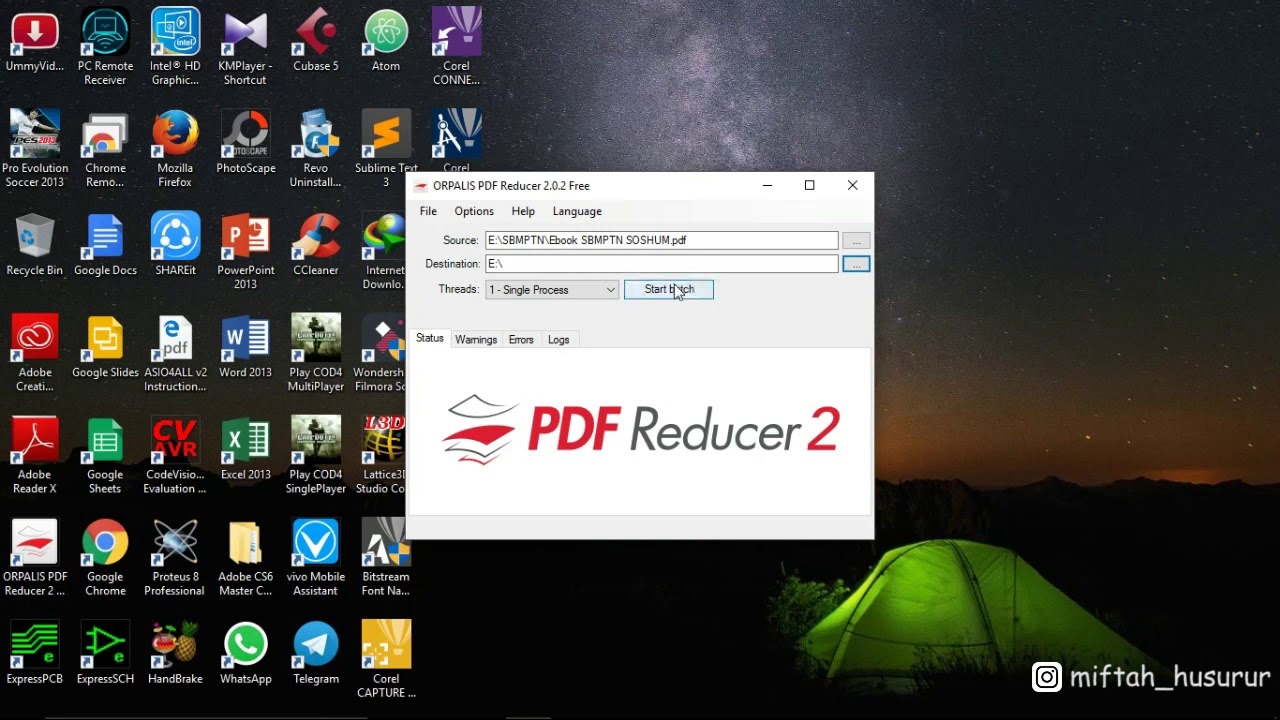Open Corel CONNECT desktop icon

coord(456,46)
